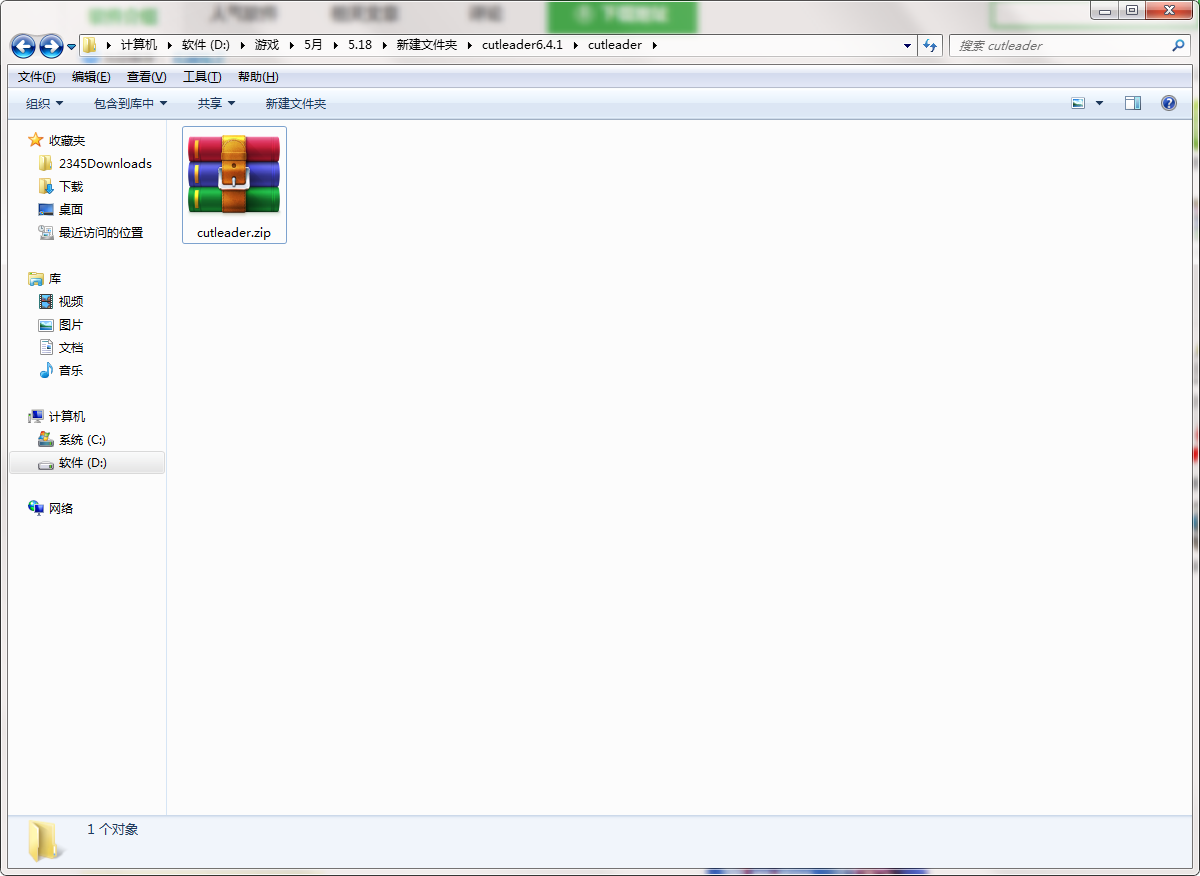Open 软件 (D:) drive in navigation pane

point(83,462)
